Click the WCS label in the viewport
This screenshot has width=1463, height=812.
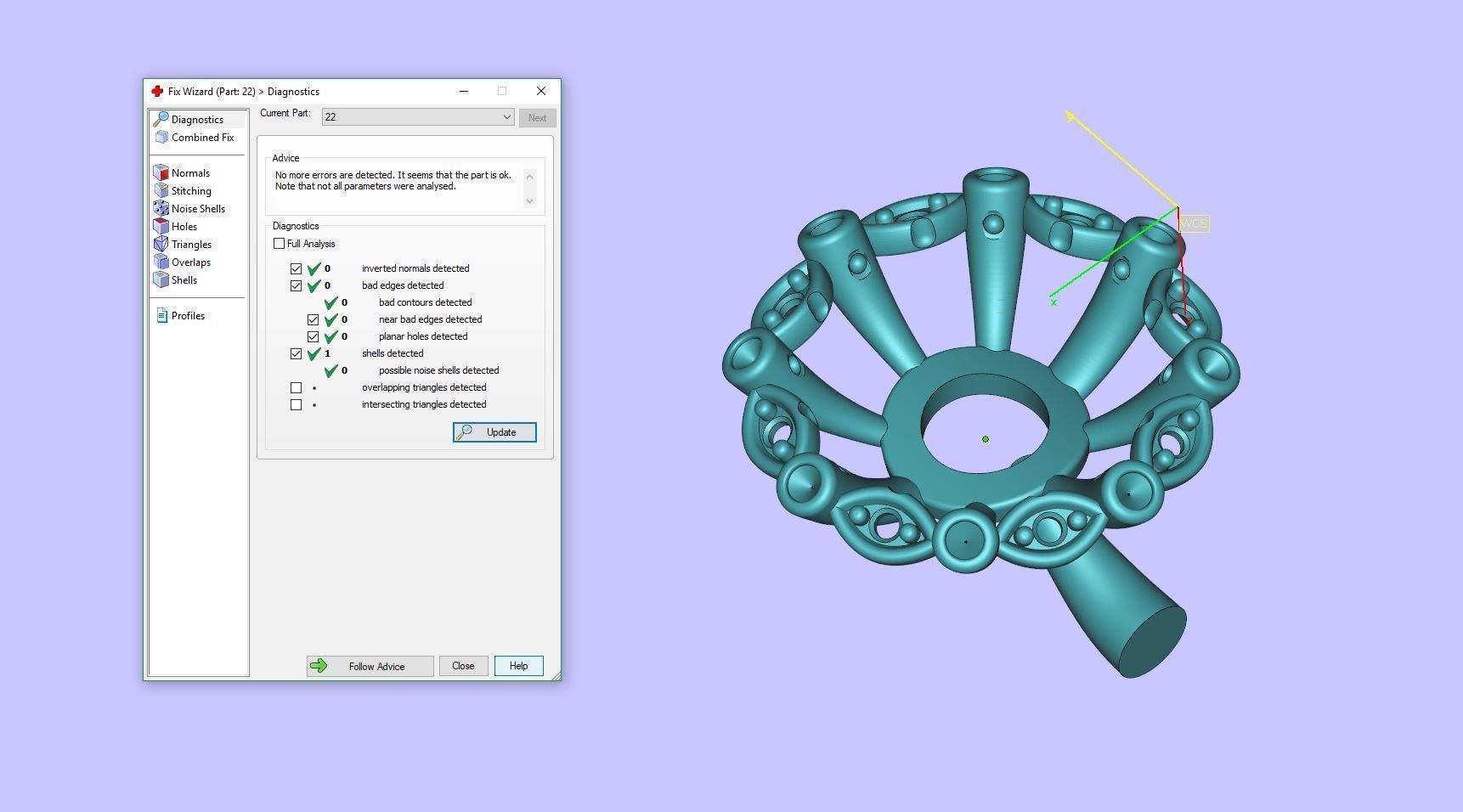[x=1194, y=224]
